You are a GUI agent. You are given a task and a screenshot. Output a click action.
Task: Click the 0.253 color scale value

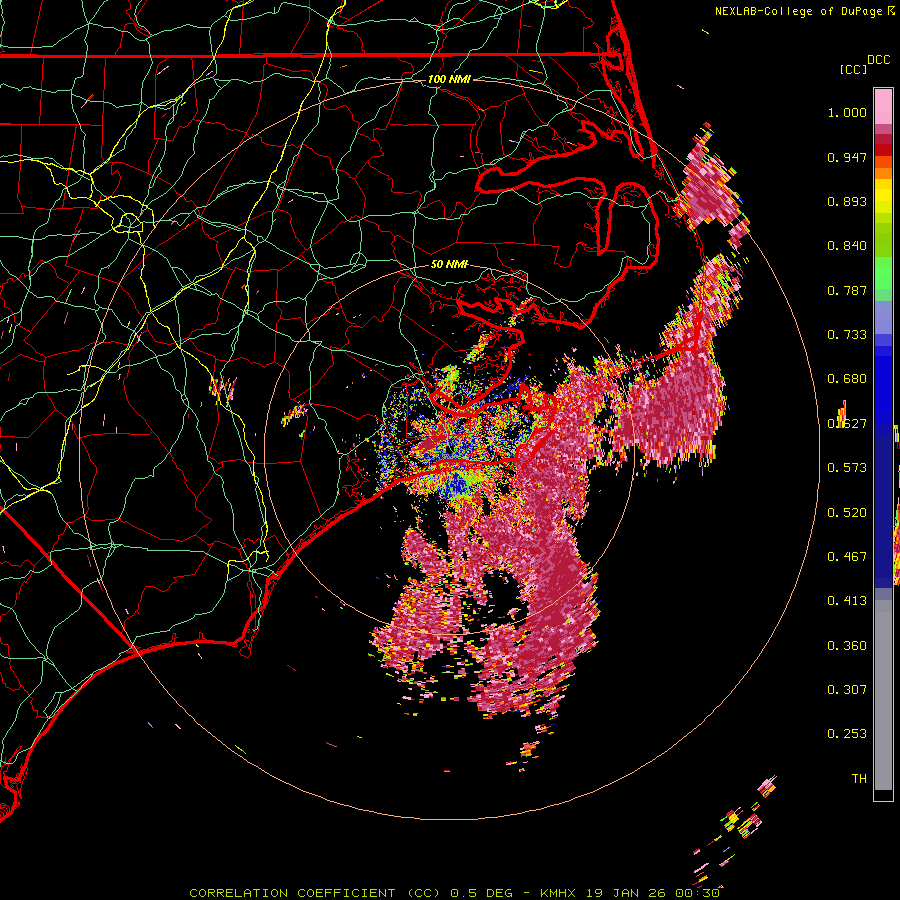pyautogui.click(x=847, y=734)
